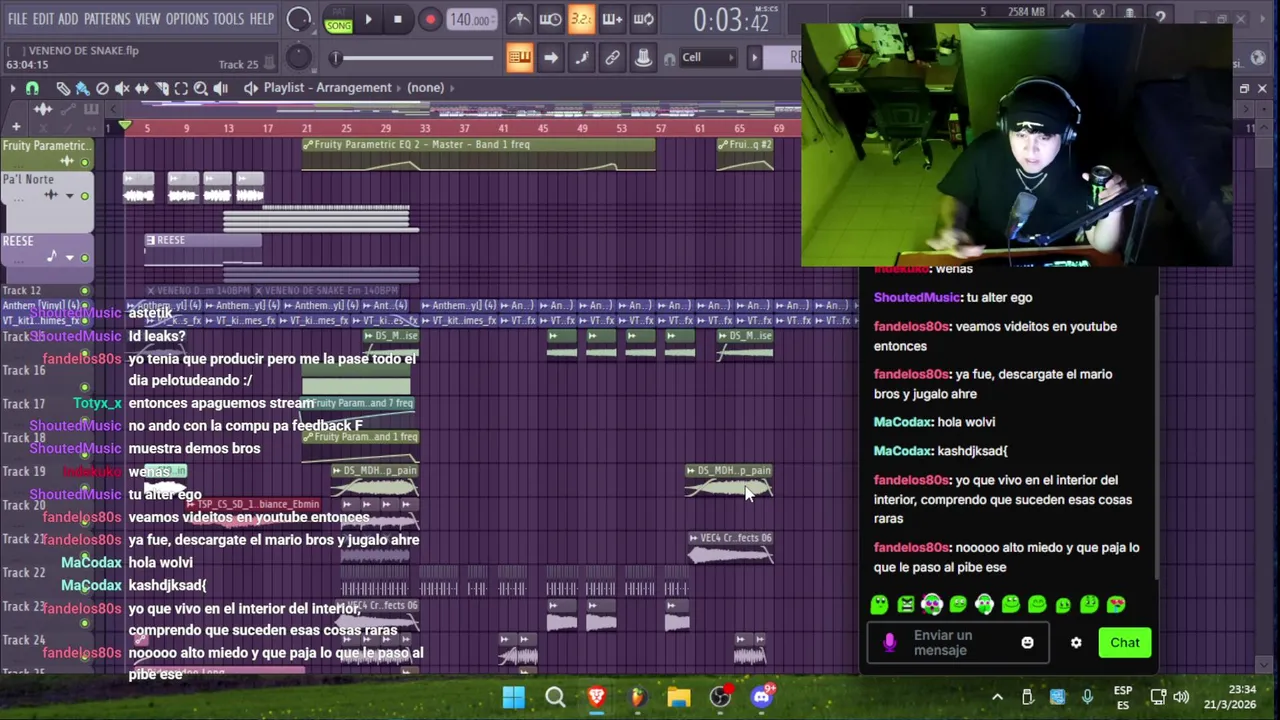Click the green Chat button
This screenshot has width=1280, height=720.
[x=1125, y=643]
